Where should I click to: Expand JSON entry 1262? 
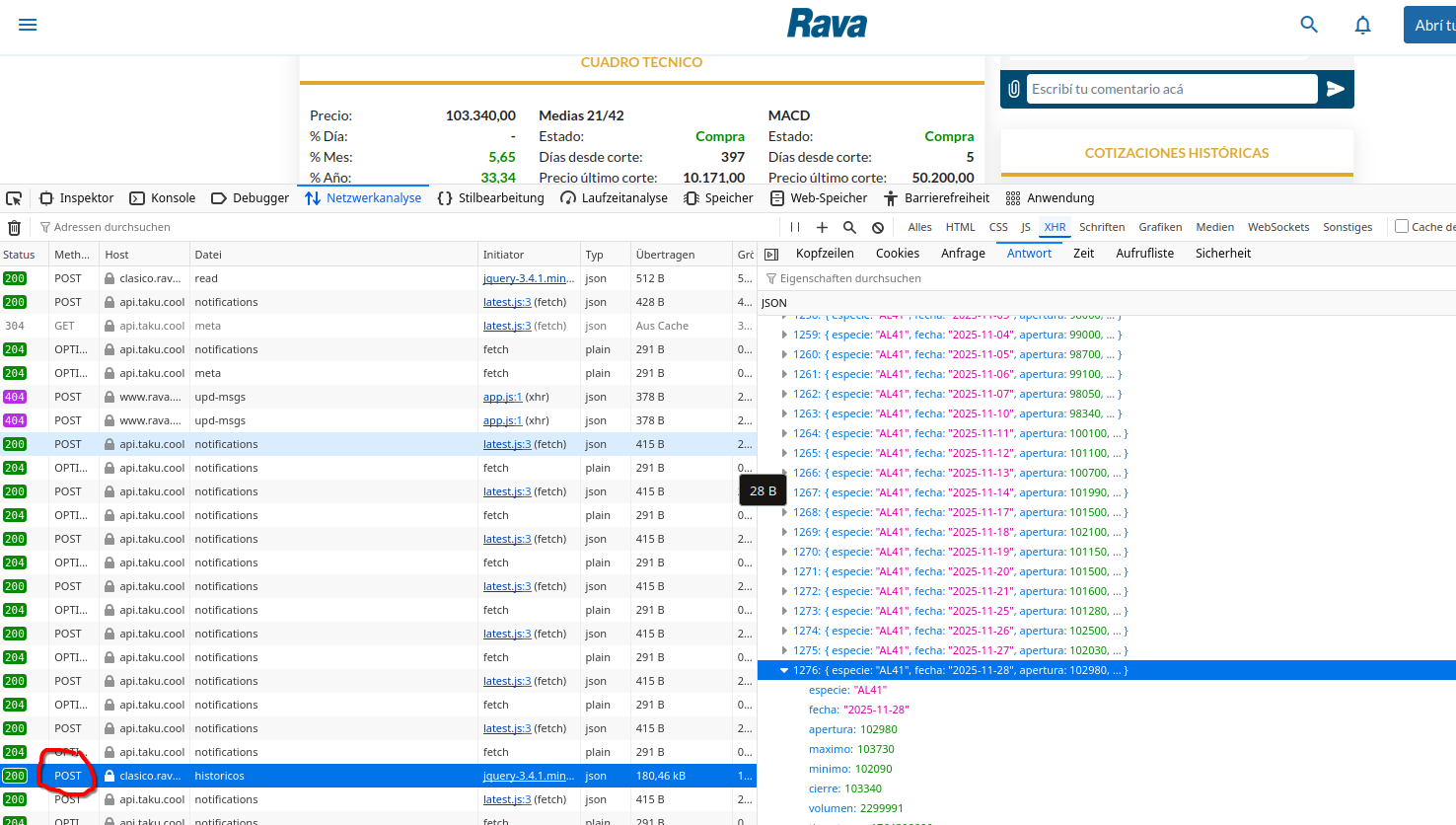pyautogui.click(x=784, y=394)
